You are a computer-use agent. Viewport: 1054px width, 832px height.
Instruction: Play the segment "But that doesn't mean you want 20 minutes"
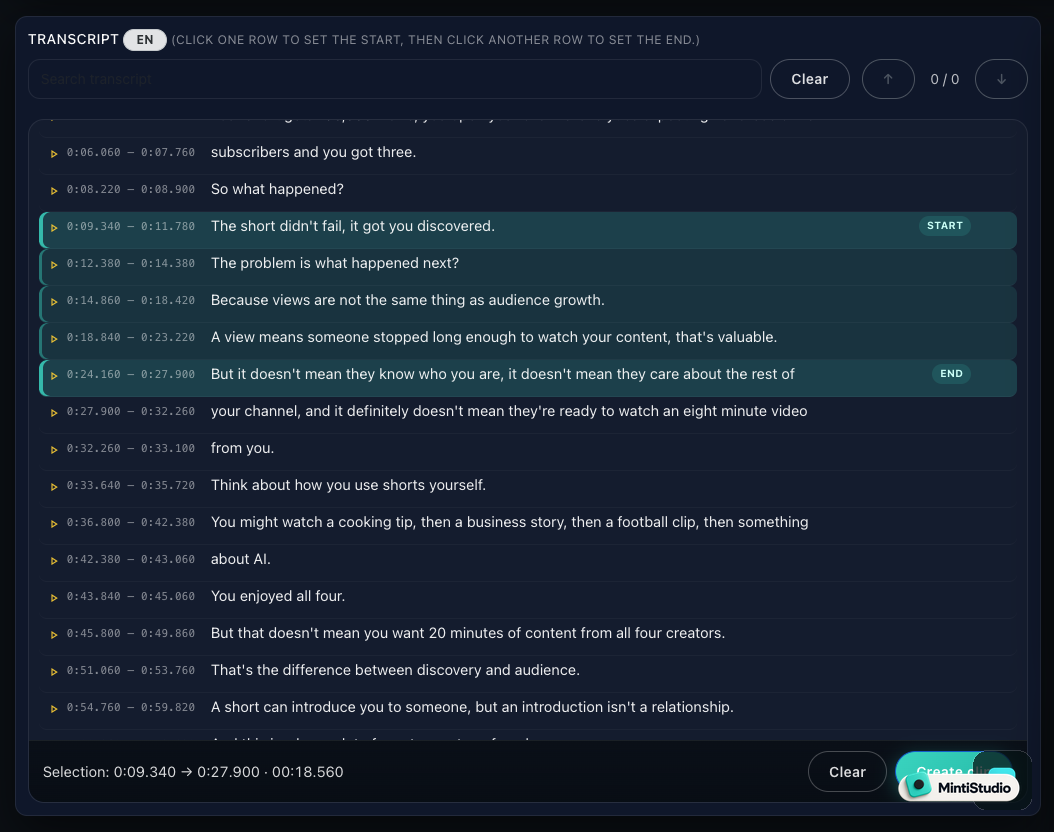click(x=54, y=634)
